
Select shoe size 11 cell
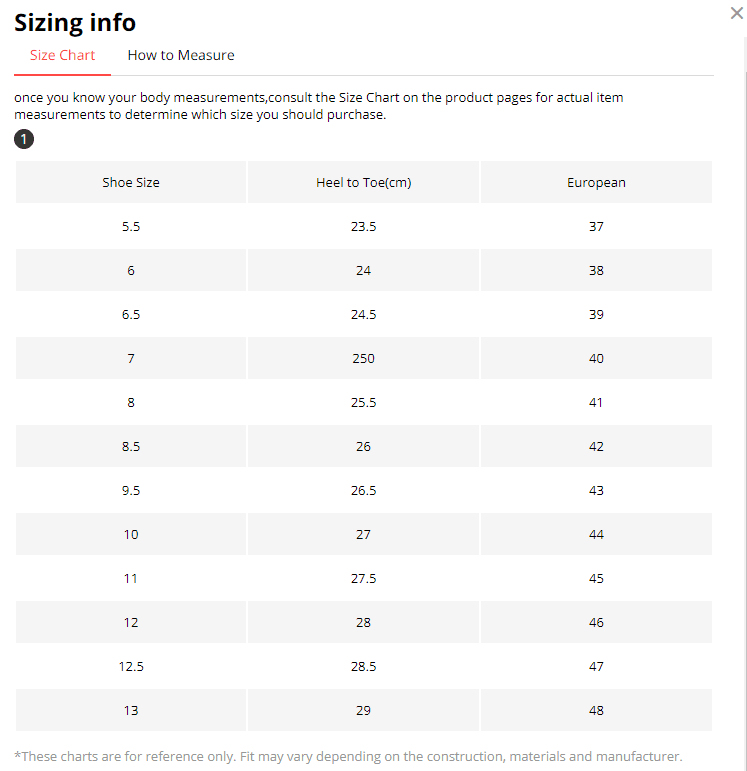131,579
